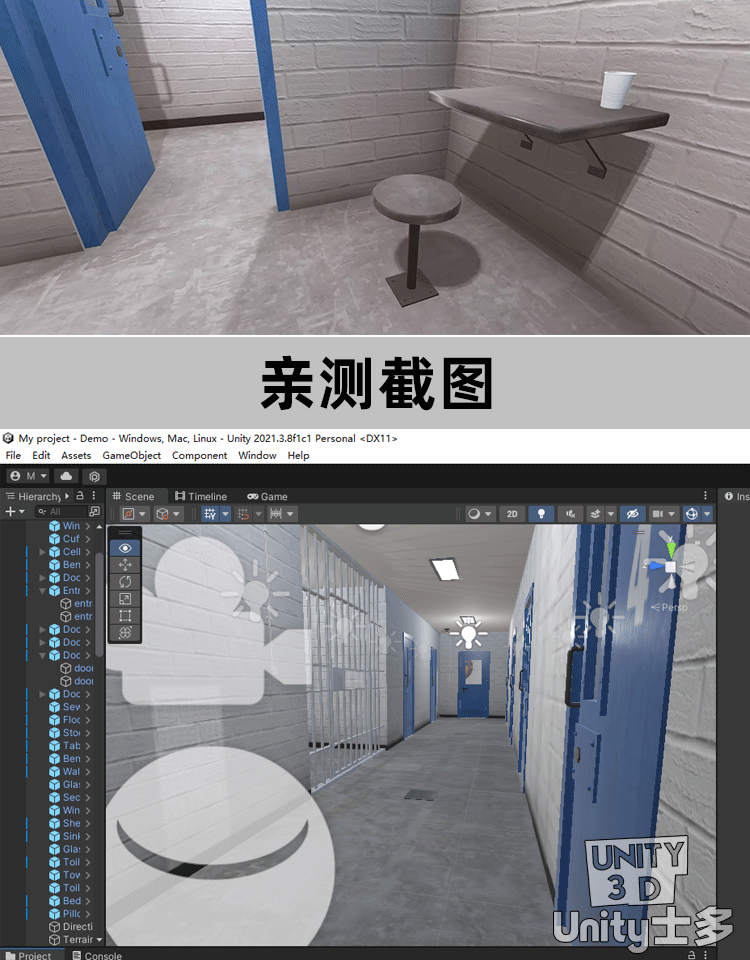Open tool handle position dropdown
The width and height of the screenshot is (750, 960).
tap(135, 514)
